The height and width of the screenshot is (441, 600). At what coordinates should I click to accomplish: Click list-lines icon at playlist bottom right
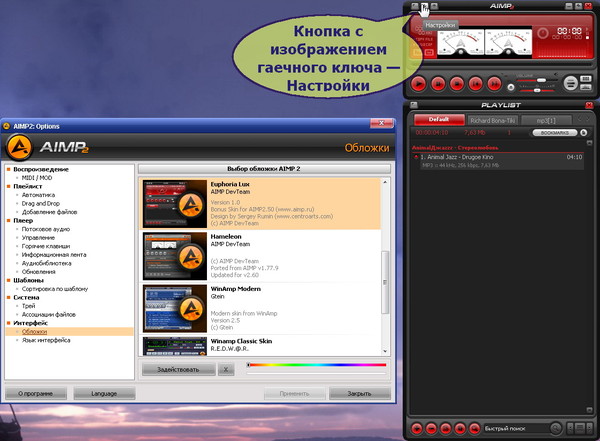(x=580, y=428)
